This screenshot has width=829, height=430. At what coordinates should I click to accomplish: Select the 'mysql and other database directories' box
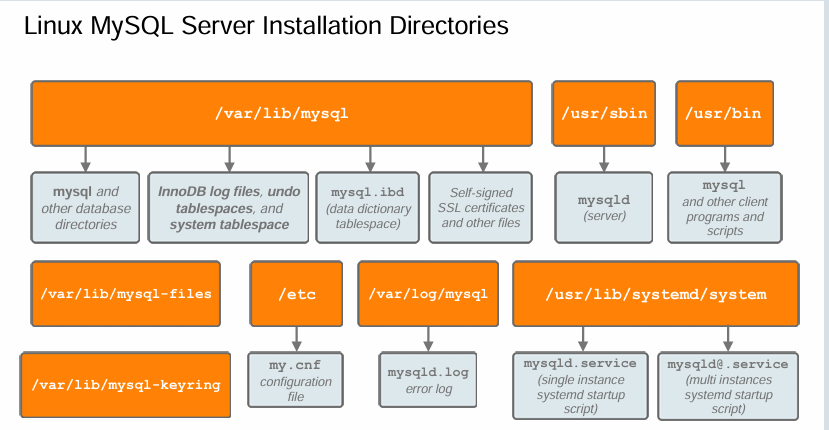(86, 207)
